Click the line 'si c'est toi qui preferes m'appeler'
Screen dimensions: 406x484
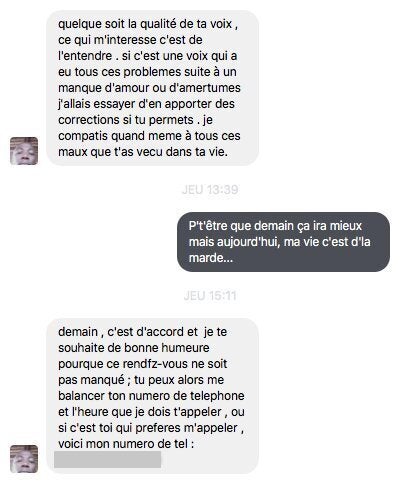pos(148,428)
